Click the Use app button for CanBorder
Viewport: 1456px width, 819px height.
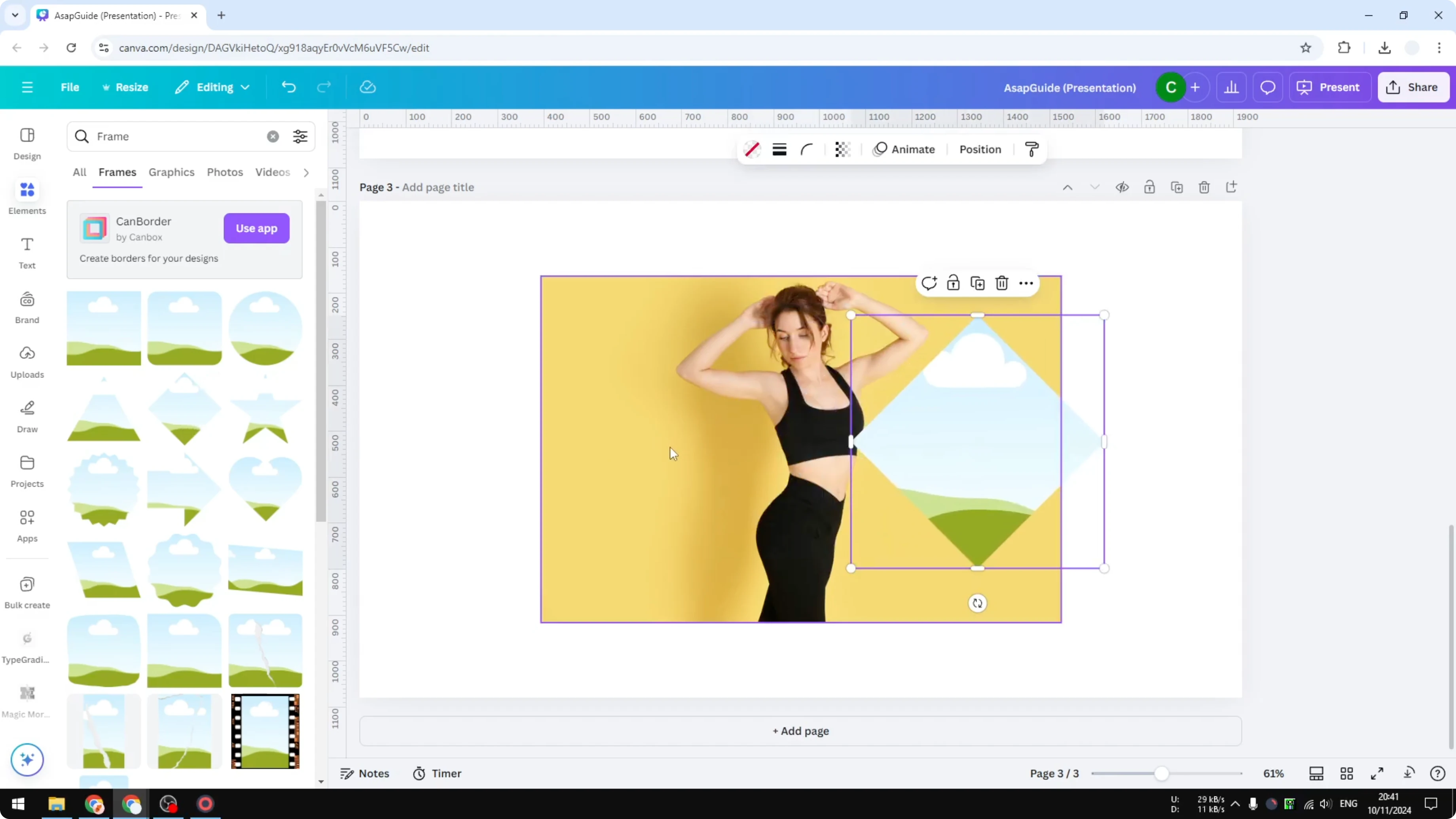256,228
